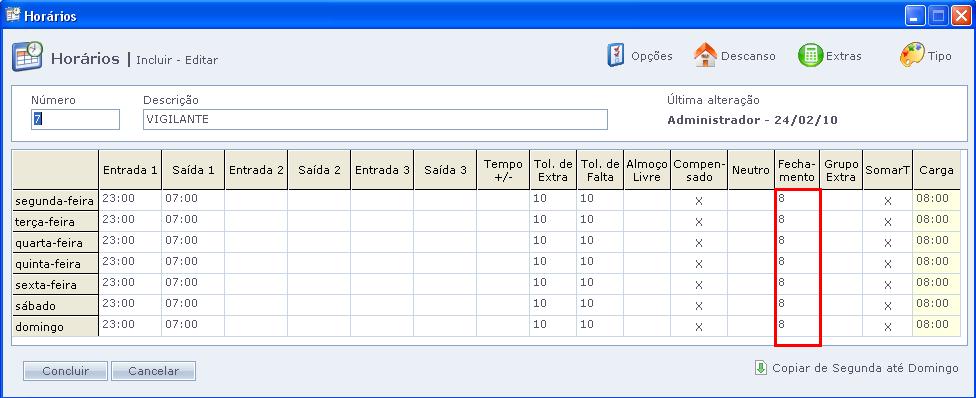Image resolution: width=976 pixels, height=398 pixels.
Task: Click the green copy-down arrow icon
Action: coord(761,367)
